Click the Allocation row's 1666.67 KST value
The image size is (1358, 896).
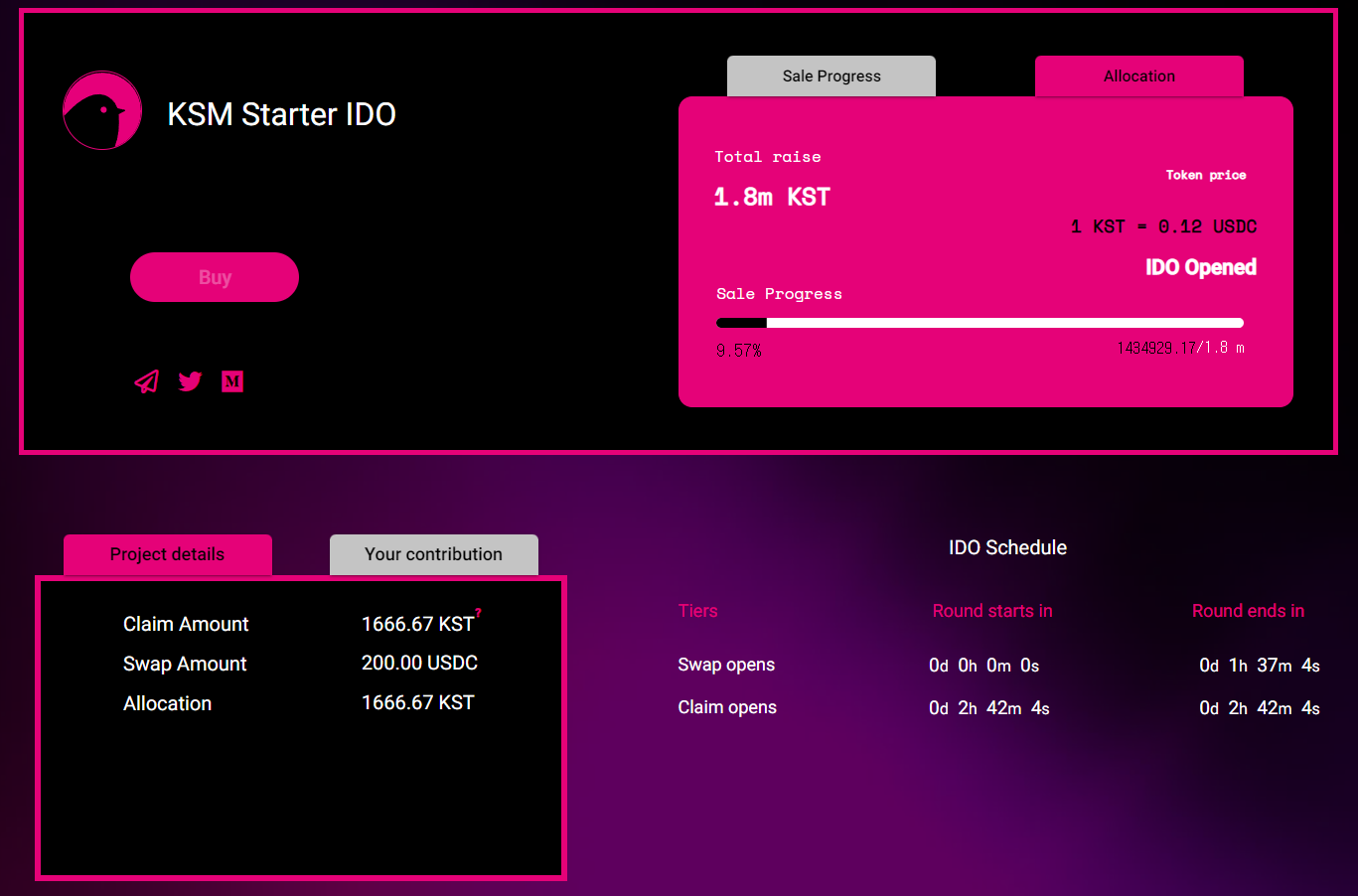418,702
